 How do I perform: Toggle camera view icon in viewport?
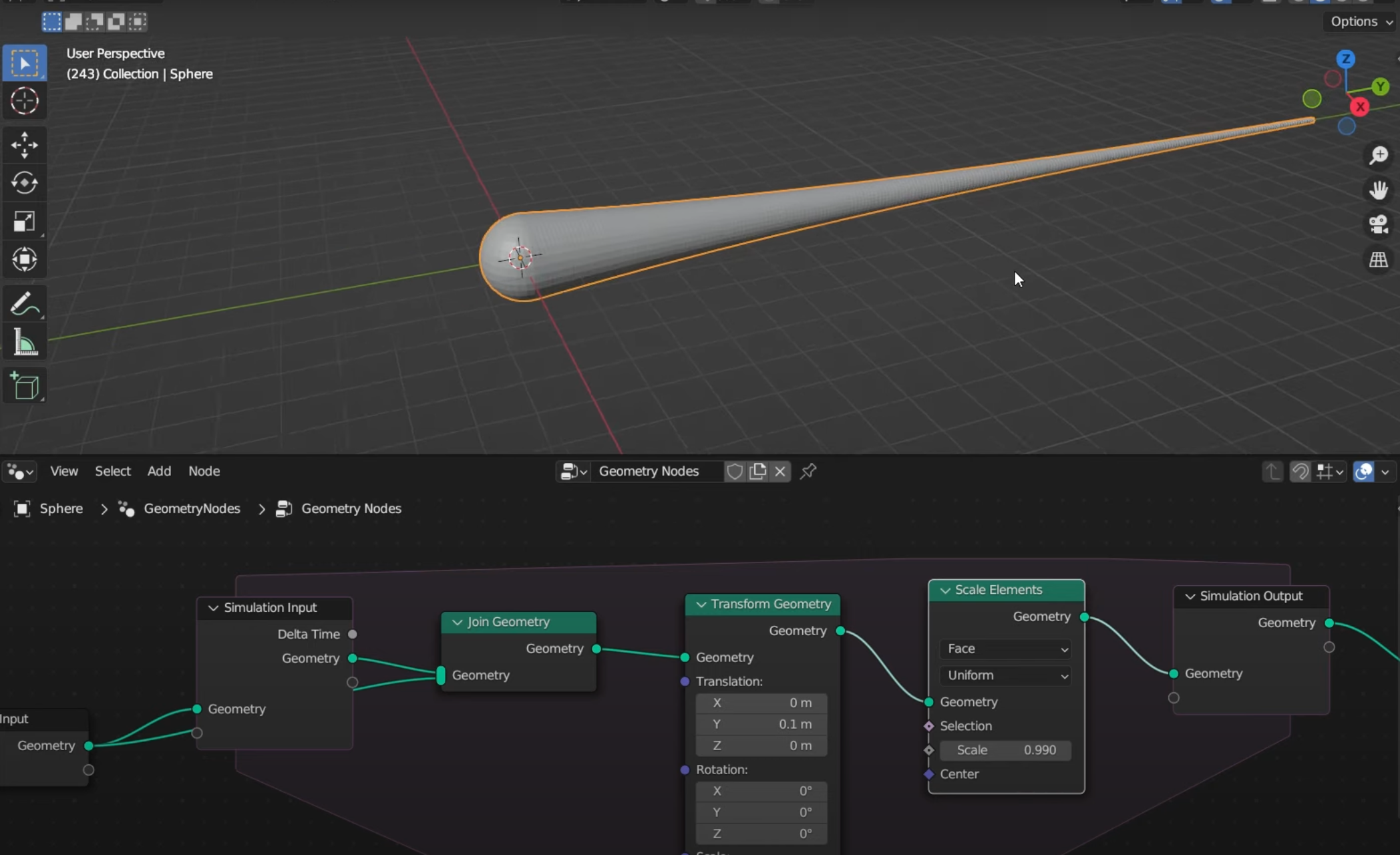pos(1378,224)
